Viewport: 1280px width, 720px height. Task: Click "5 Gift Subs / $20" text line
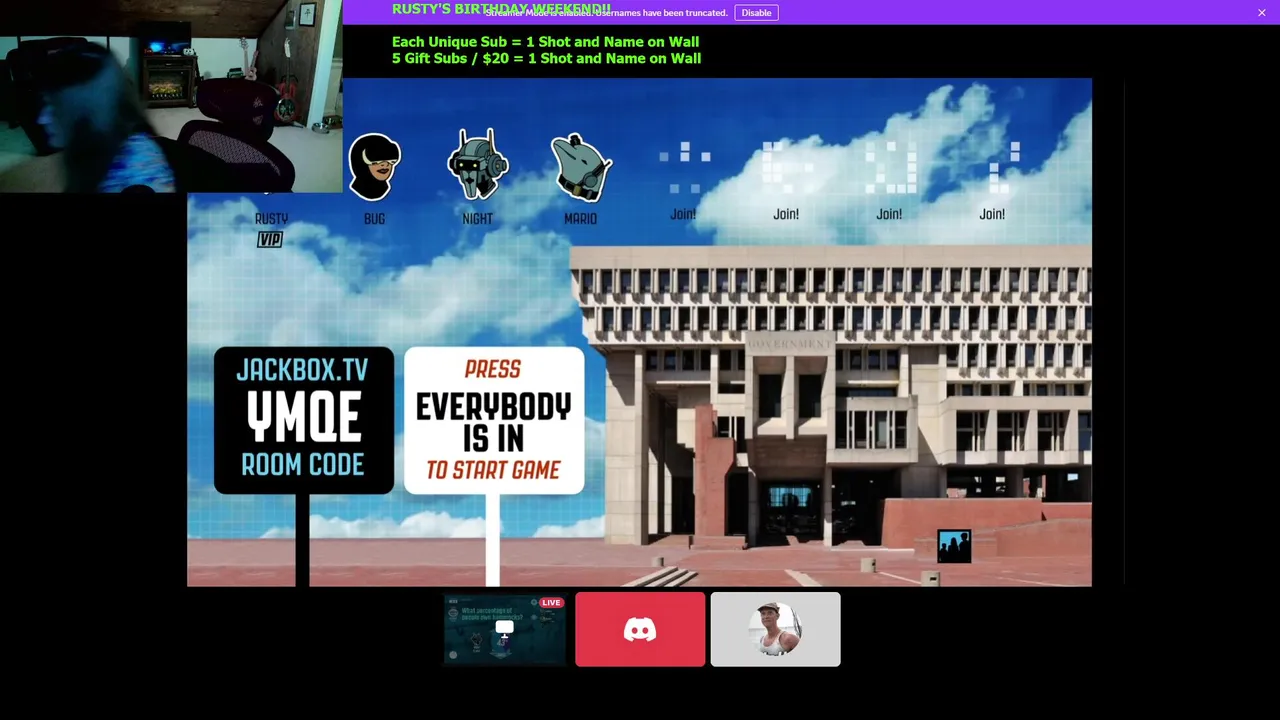pyautogui.click(x=546, y=58)
